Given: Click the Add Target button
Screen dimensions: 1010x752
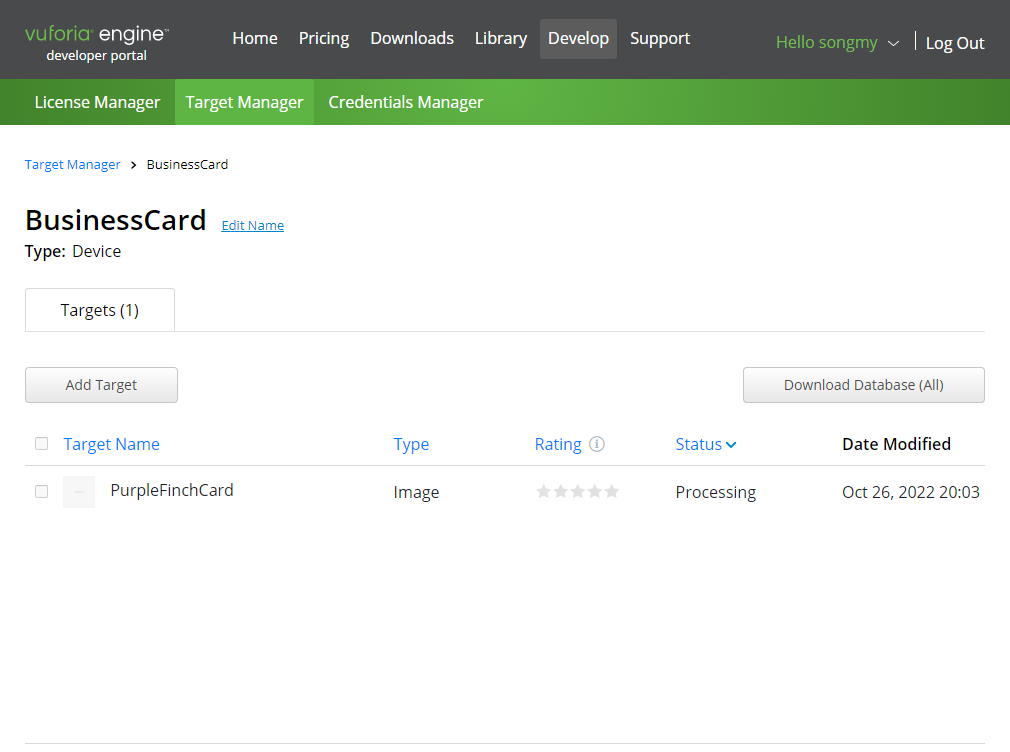Looking at the screenshot, I should 101,385.
